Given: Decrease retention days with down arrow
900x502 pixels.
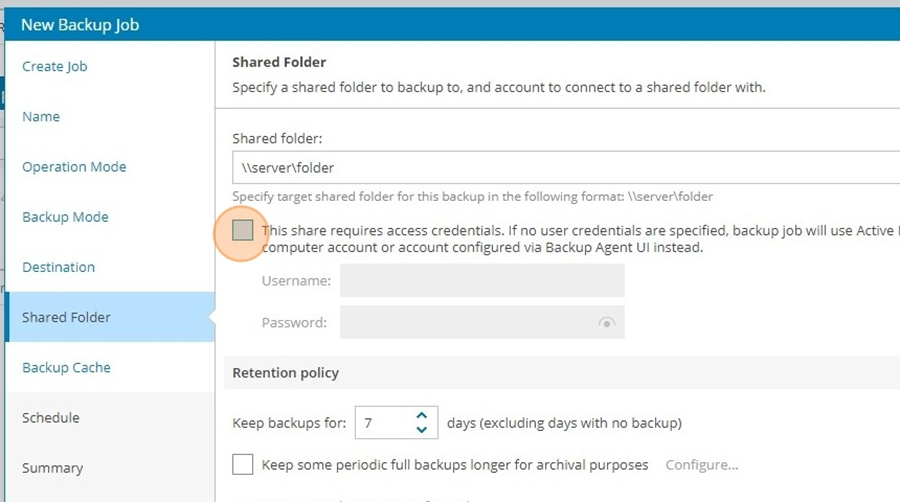Looking at the screenshot, I should click(x=422, y=430).
